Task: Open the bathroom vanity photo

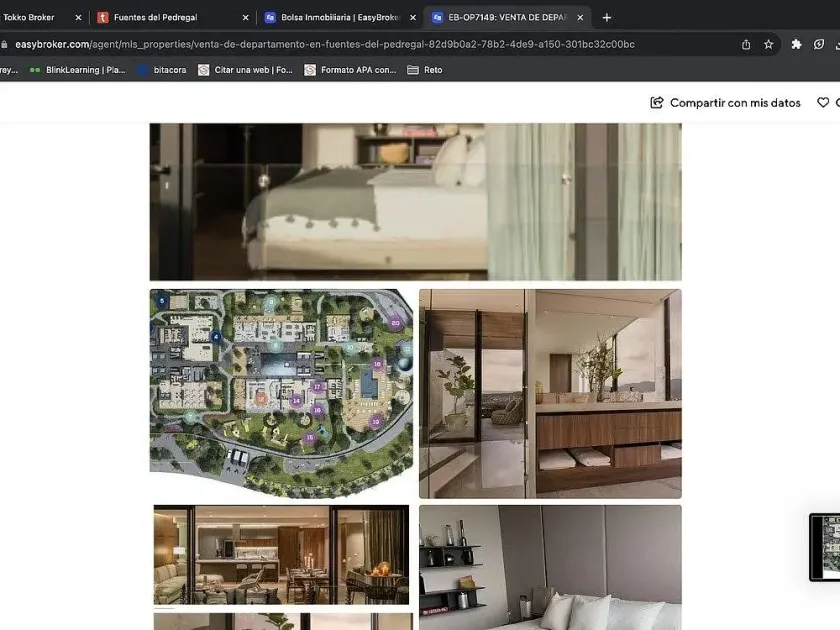Action: click(x=550, y=394)
